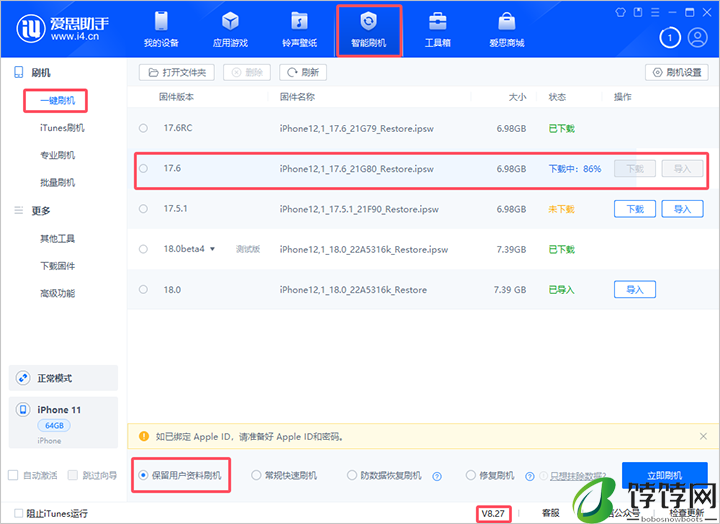Screen dimensions: 720x524
Task: Choose 修复刷机 option
Action: 490,475
